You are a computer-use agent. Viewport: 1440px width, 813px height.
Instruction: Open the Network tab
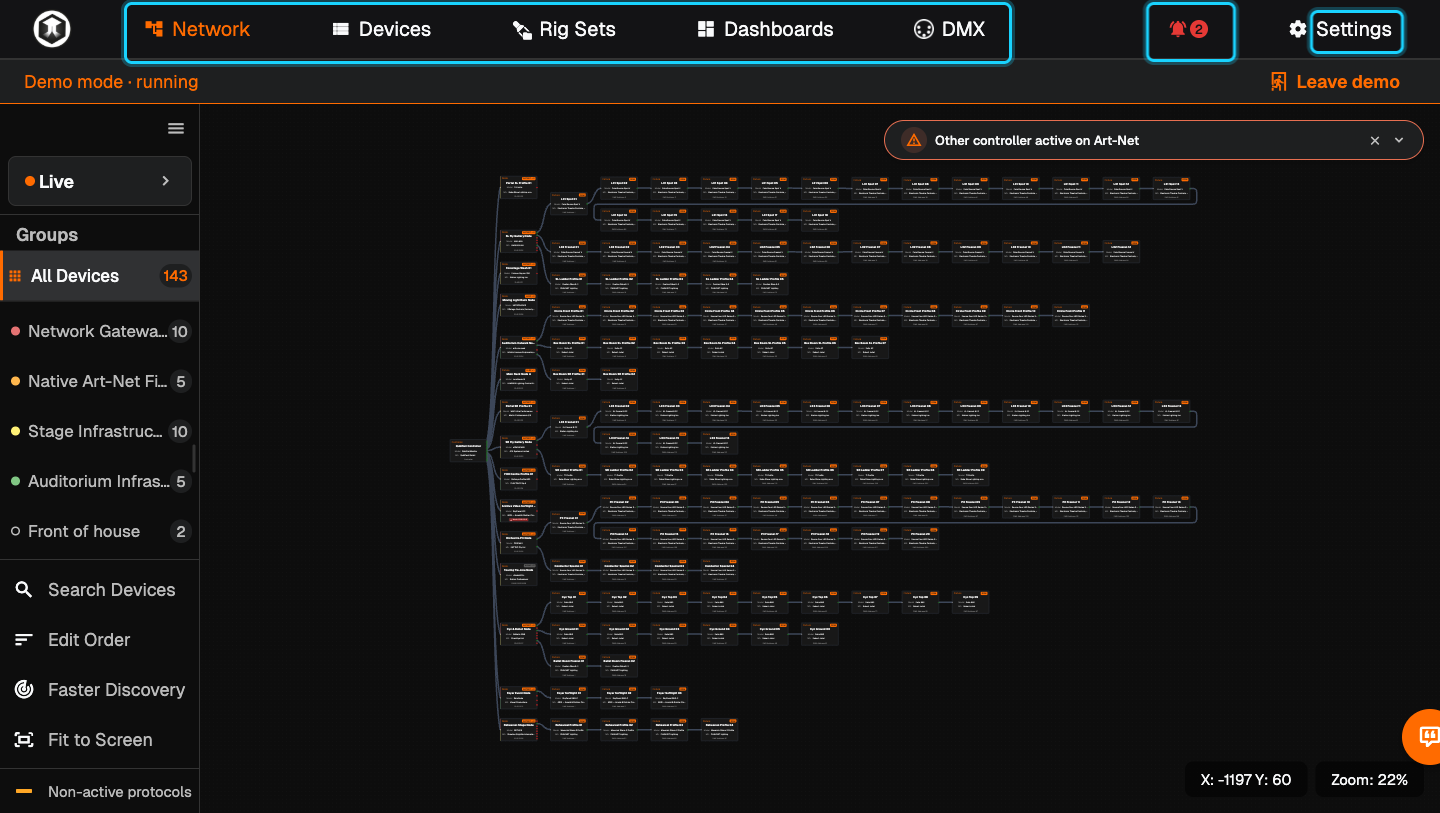[197, 30]
